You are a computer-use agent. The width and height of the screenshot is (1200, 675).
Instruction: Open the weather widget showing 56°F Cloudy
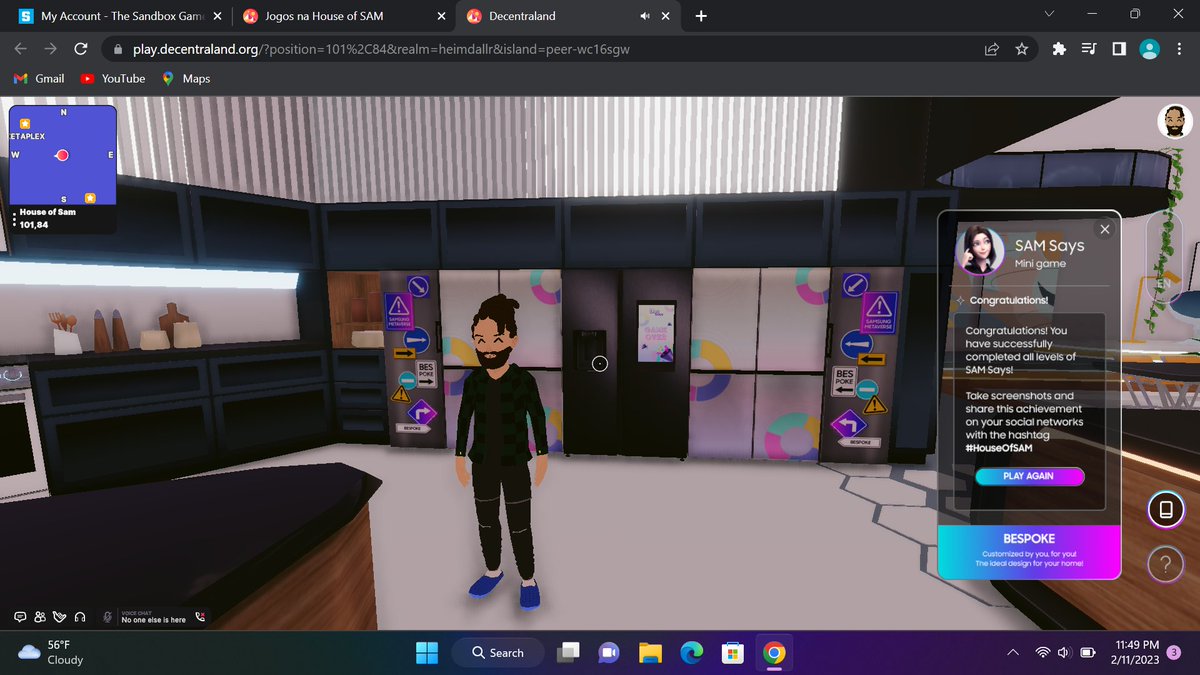[50, 652]
